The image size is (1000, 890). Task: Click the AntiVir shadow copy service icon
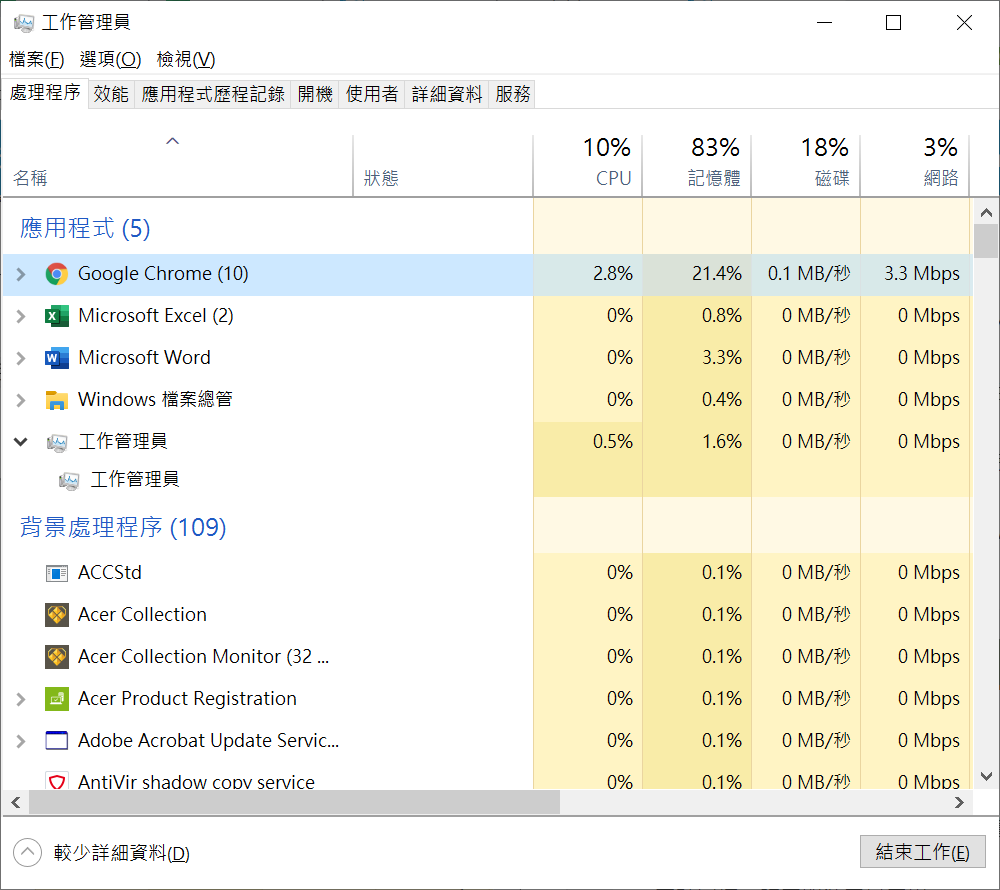[x=57, y=781]
